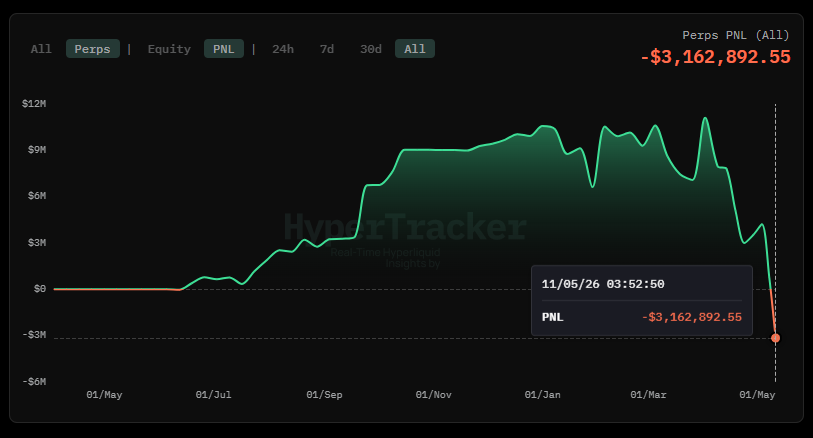Switch chart to Equity view
This screenshot has width=813, height=438.
(169, 49)
